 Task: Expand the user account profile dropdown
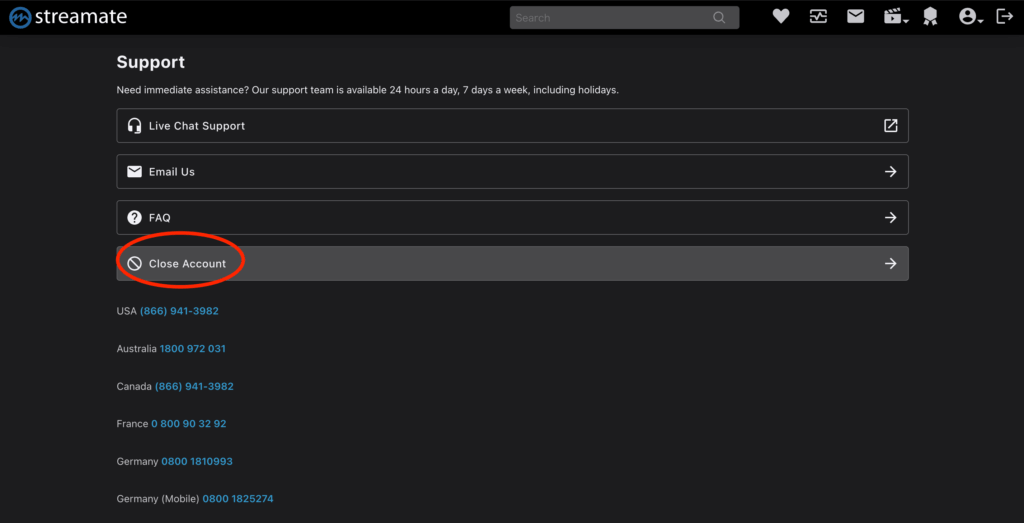click(970, 17)
